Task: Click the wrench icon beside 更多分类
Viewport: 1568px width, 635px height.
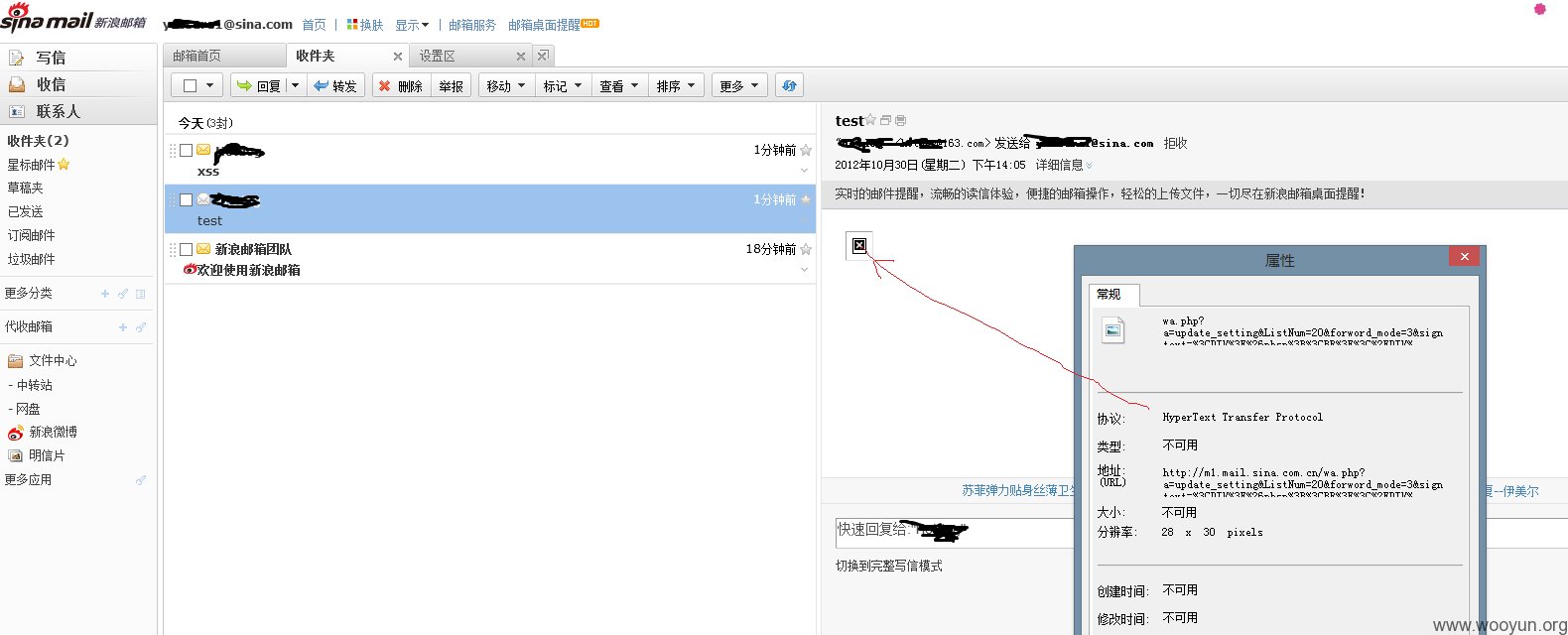Action: tap(123, 294)
